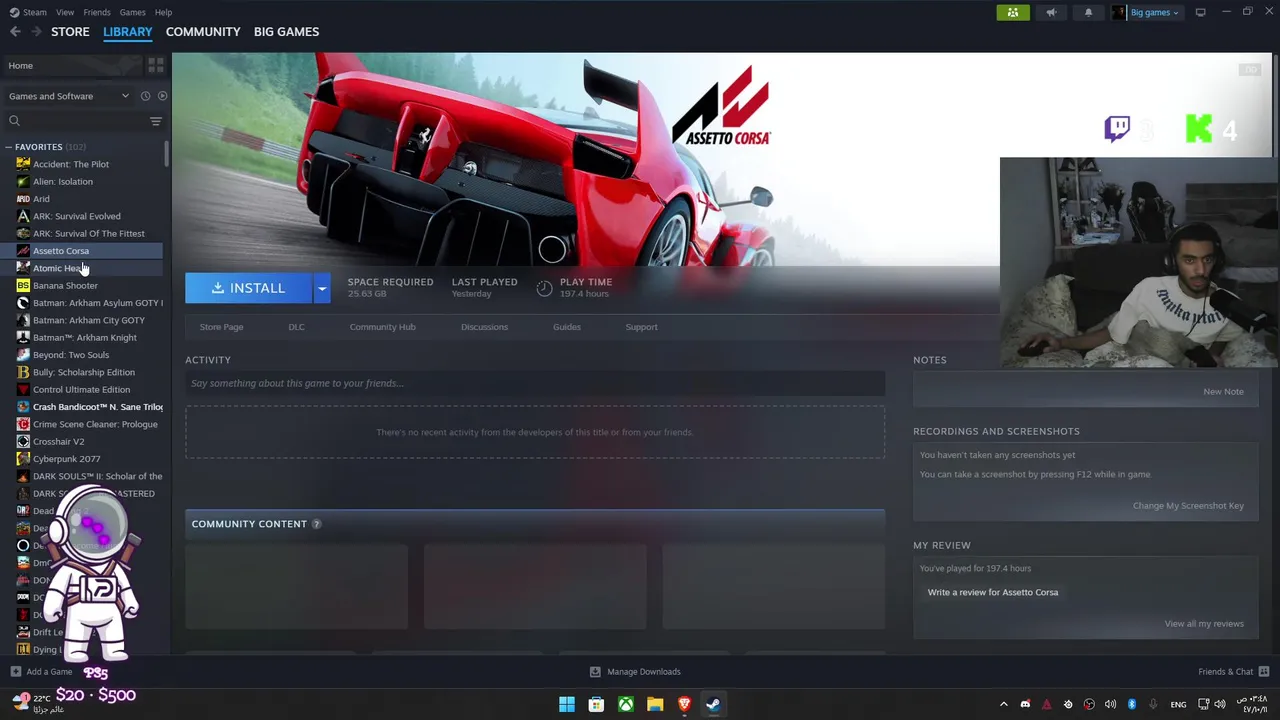Open Manage Downloads
This screenshot has width=1280, height=720.
coord(635,672)
